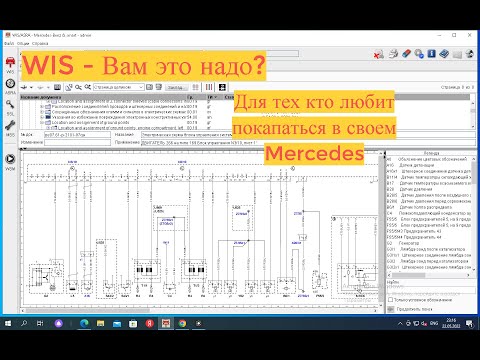Select legend row 'G2 Генератор'
Screen dimensions: 480x360
pos(429,243)
